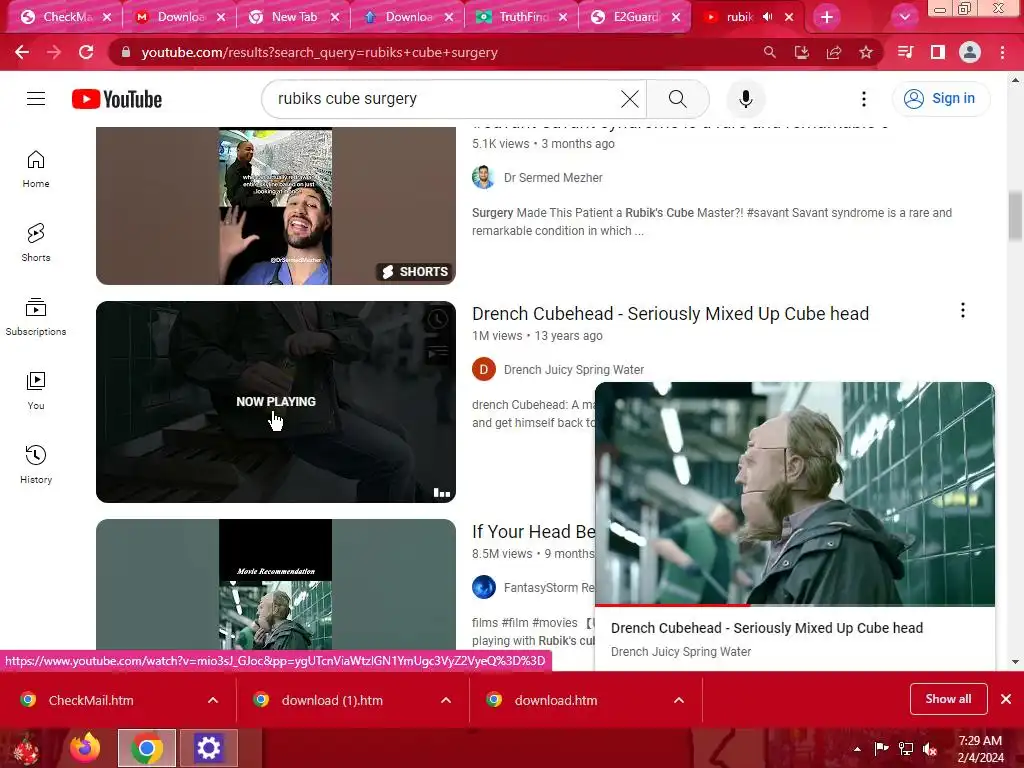Open the You section in sidebar
The image size is (1024, 768).
[36, 391]
